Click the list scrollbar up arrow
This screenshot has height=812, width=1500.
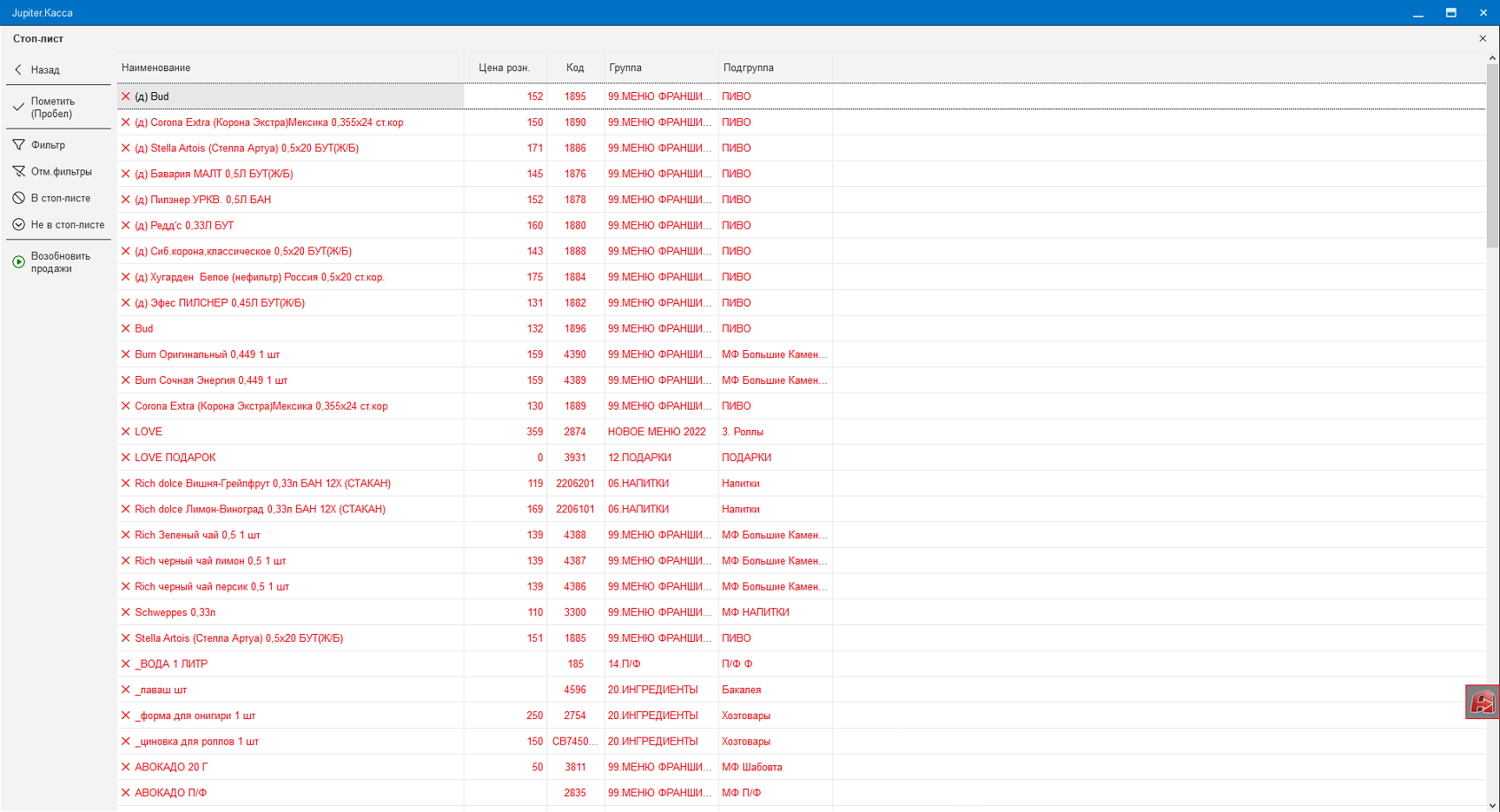pyautogui.click(x=1492, y=58)
